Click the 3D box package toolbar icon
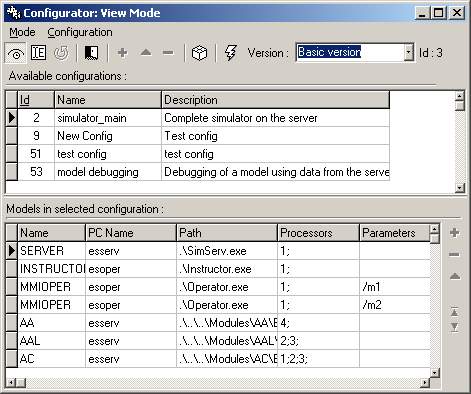Screen dimensions: 471x394 199,53
